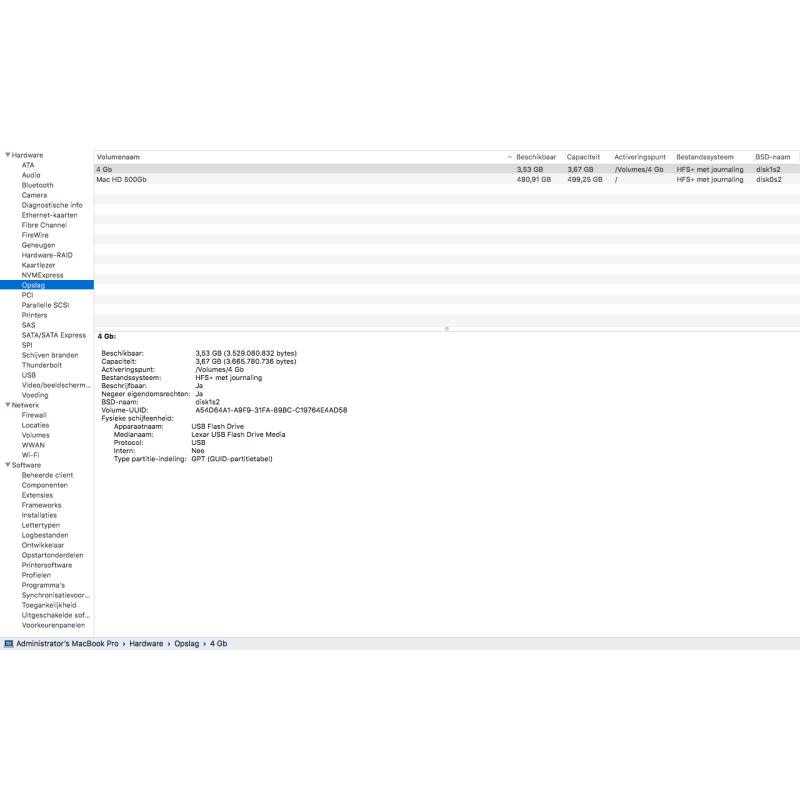Viewport: 800px width, 800px height.
Task: Open Video/beeldscherm entry
Action: tap(56, 385)
